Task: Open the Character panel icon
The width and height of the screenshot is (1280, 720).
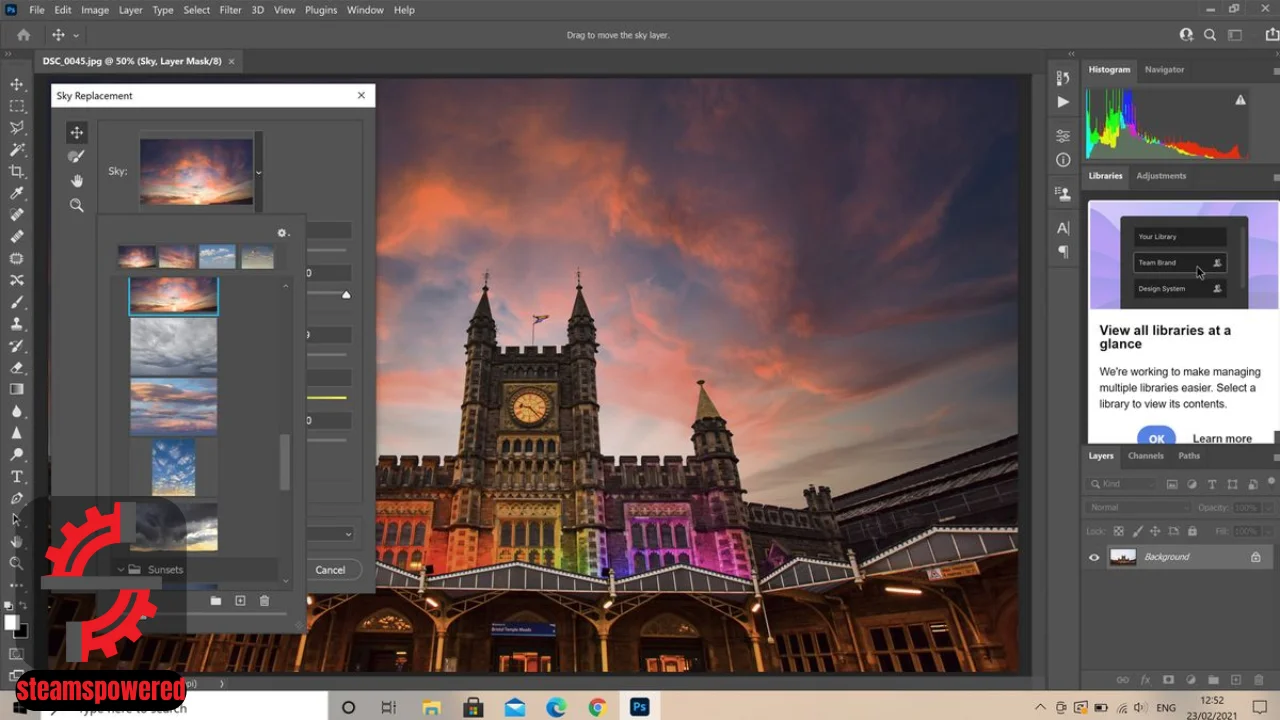Action: click(1063, 228)
